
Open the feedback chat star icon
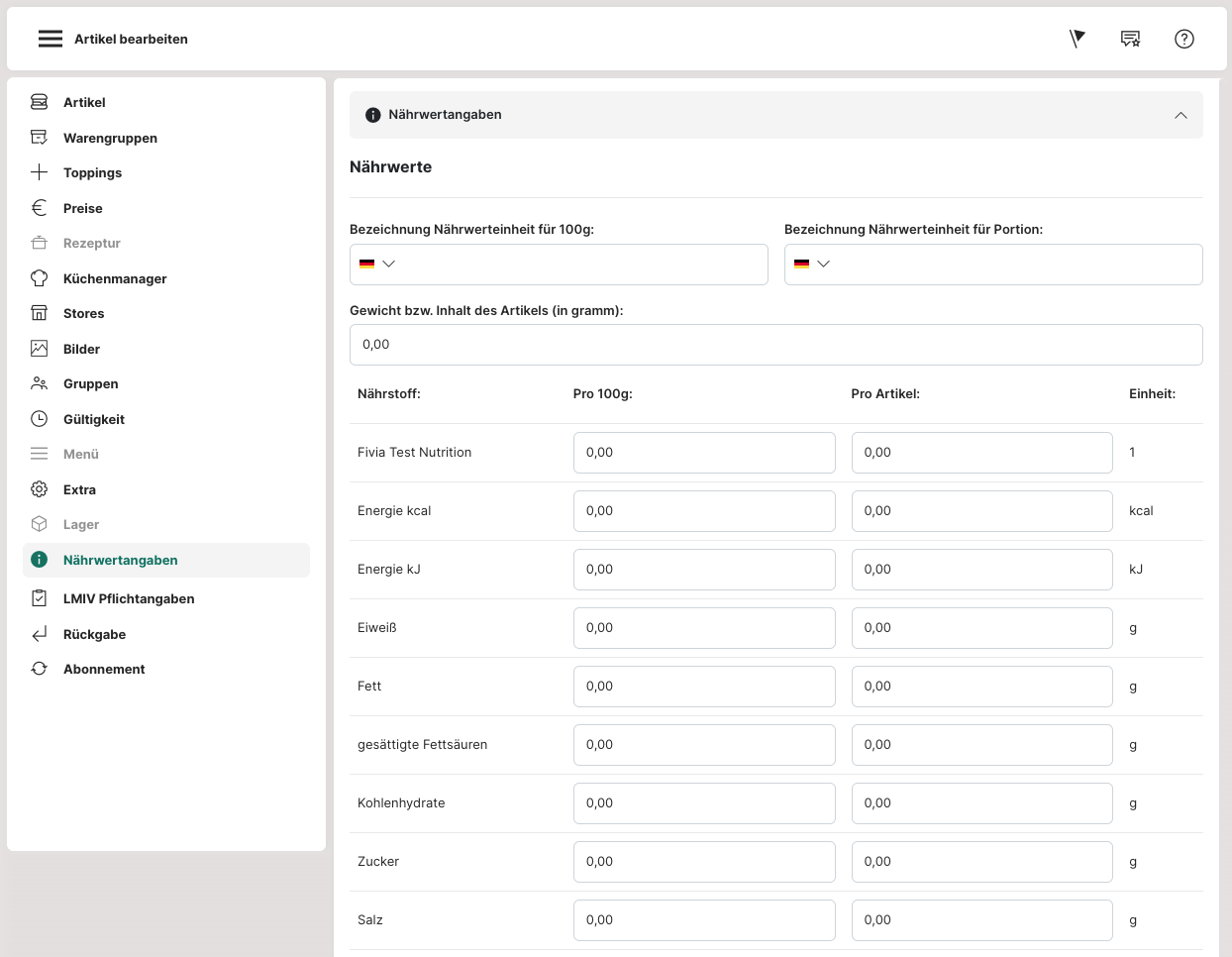tap(1130, 39)
